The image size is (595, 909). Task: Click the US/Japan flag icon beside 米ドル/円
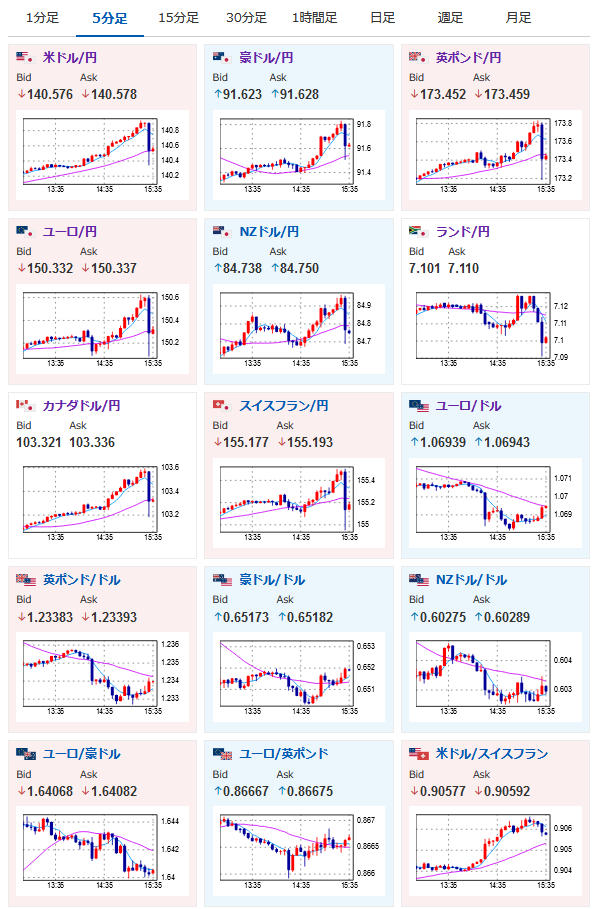tap(26, 57)
